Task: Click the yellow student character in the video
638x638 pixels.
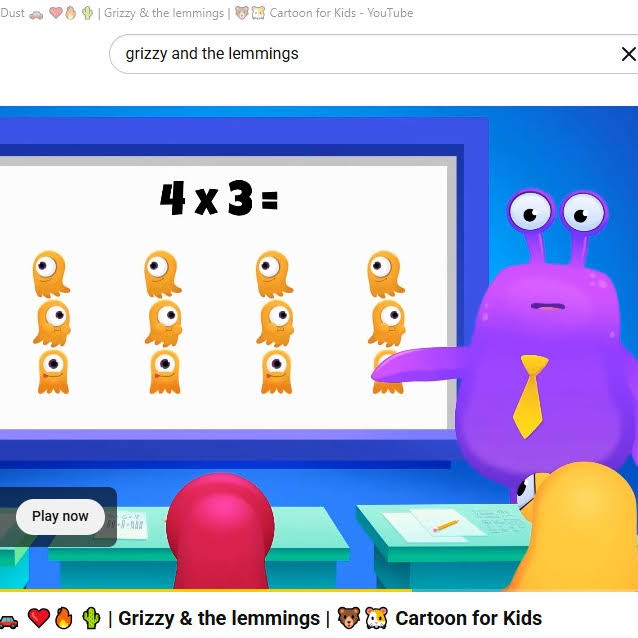Action: [585, 530]
